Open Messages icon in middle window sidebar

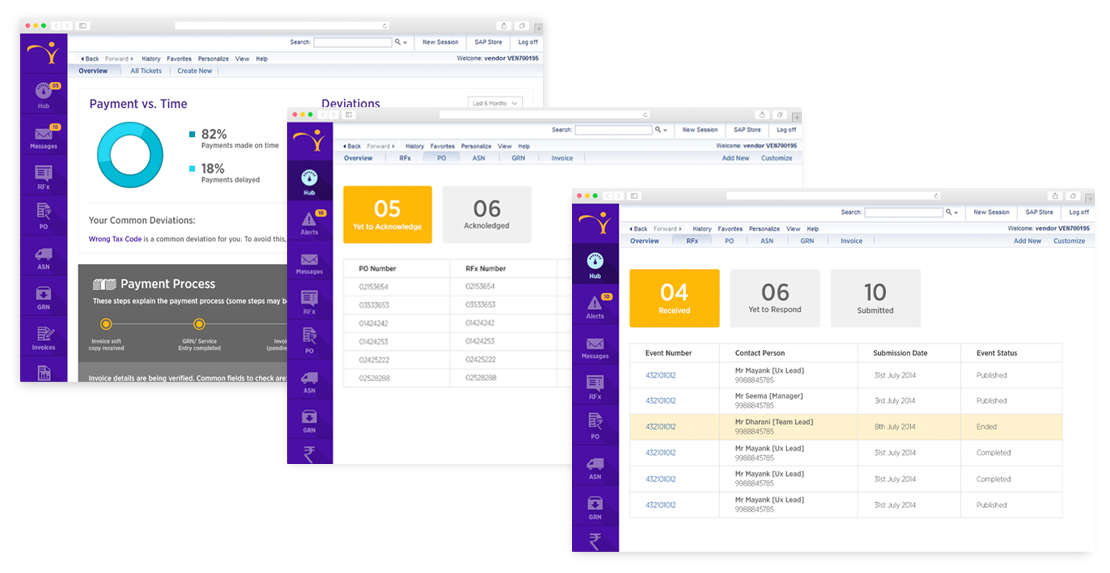click(309, 259)
